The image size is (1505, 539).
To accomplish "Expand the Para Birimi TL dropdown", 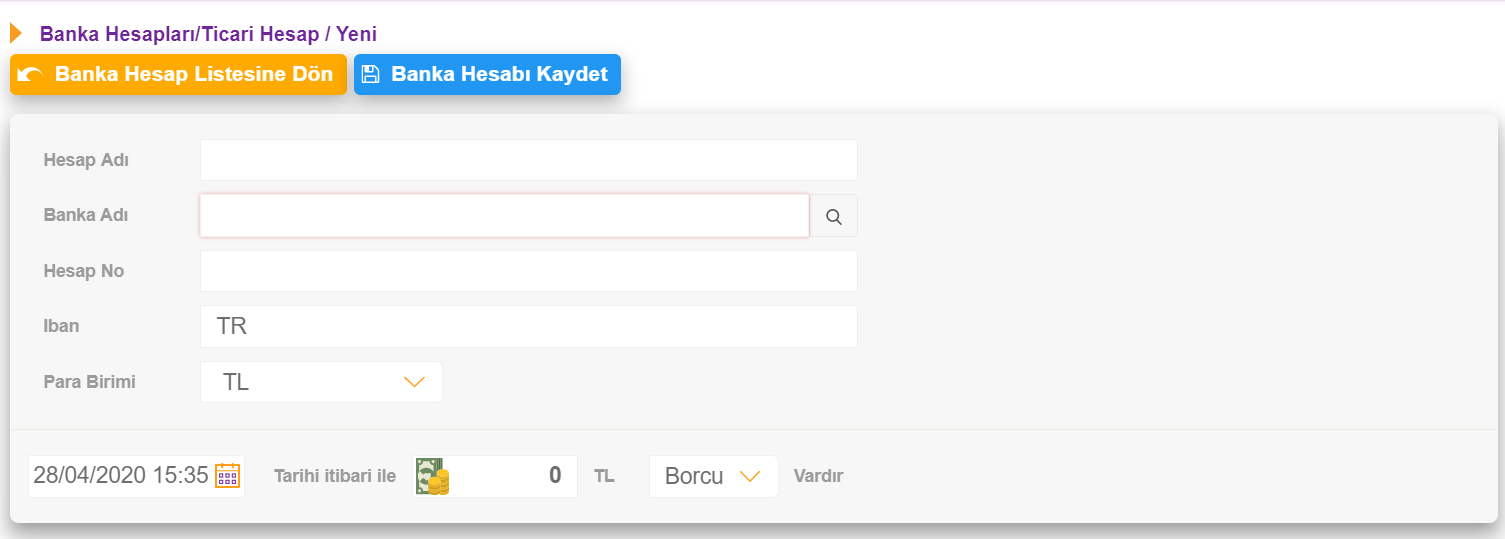I will [321, 382].
